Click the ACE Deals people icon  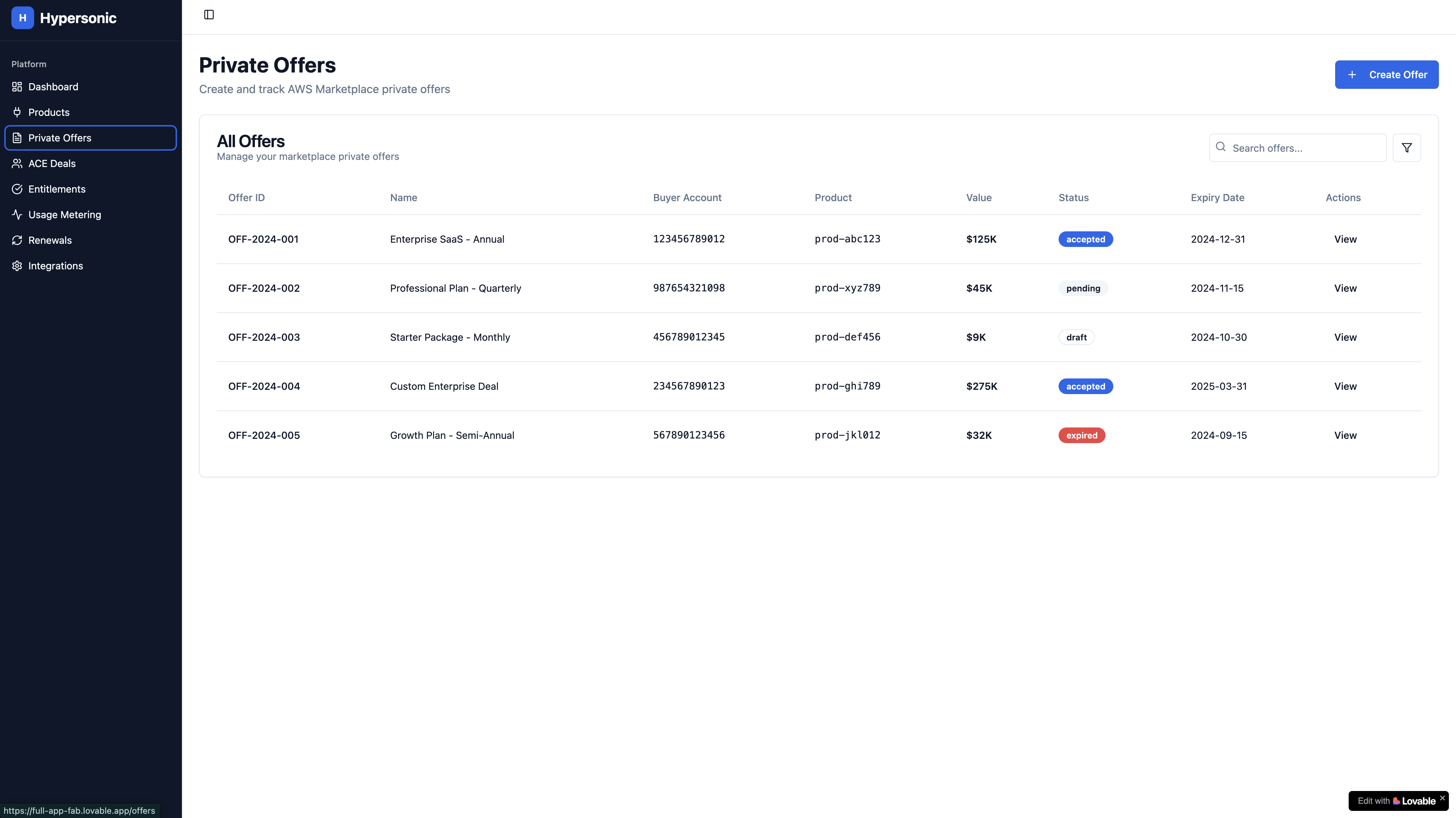[x=17, y=164]
